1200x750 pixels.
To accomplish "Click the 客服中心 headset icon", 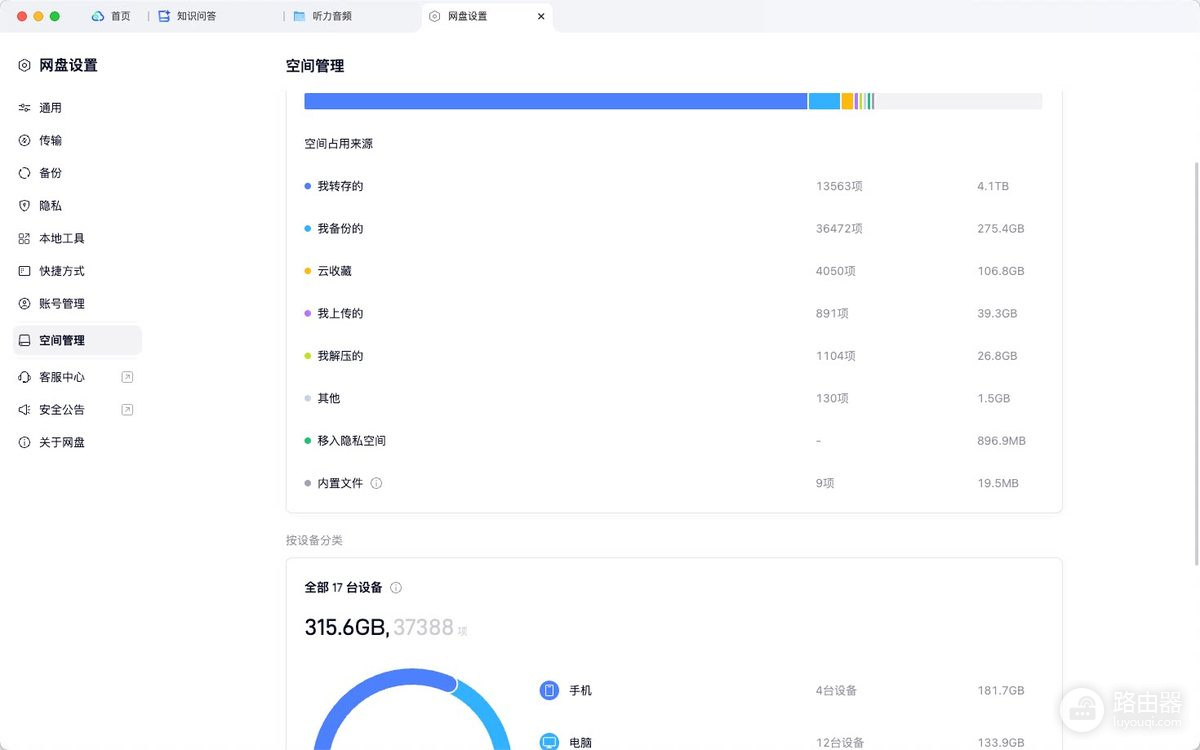I will (24, 378).
